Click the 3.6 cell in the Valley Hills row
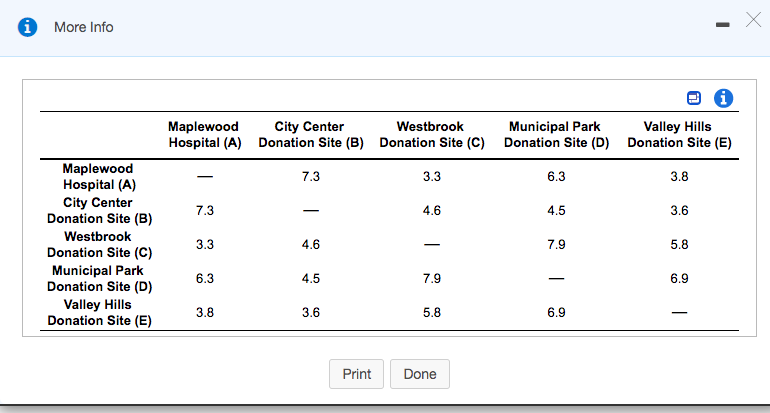The height and width of the screenshot is (413, 770). pos(311,312)
